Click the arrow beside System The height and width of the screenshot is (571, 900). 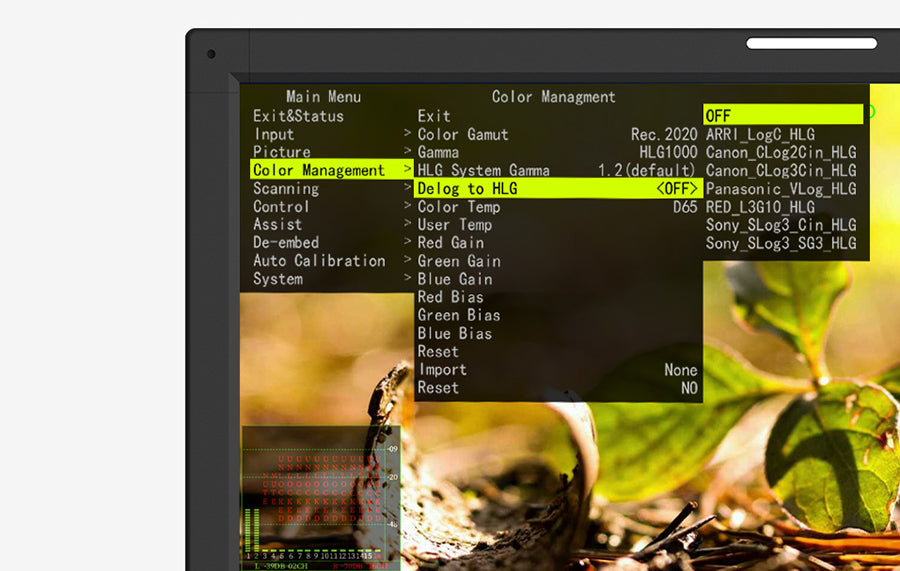click(x=408, y=277)
